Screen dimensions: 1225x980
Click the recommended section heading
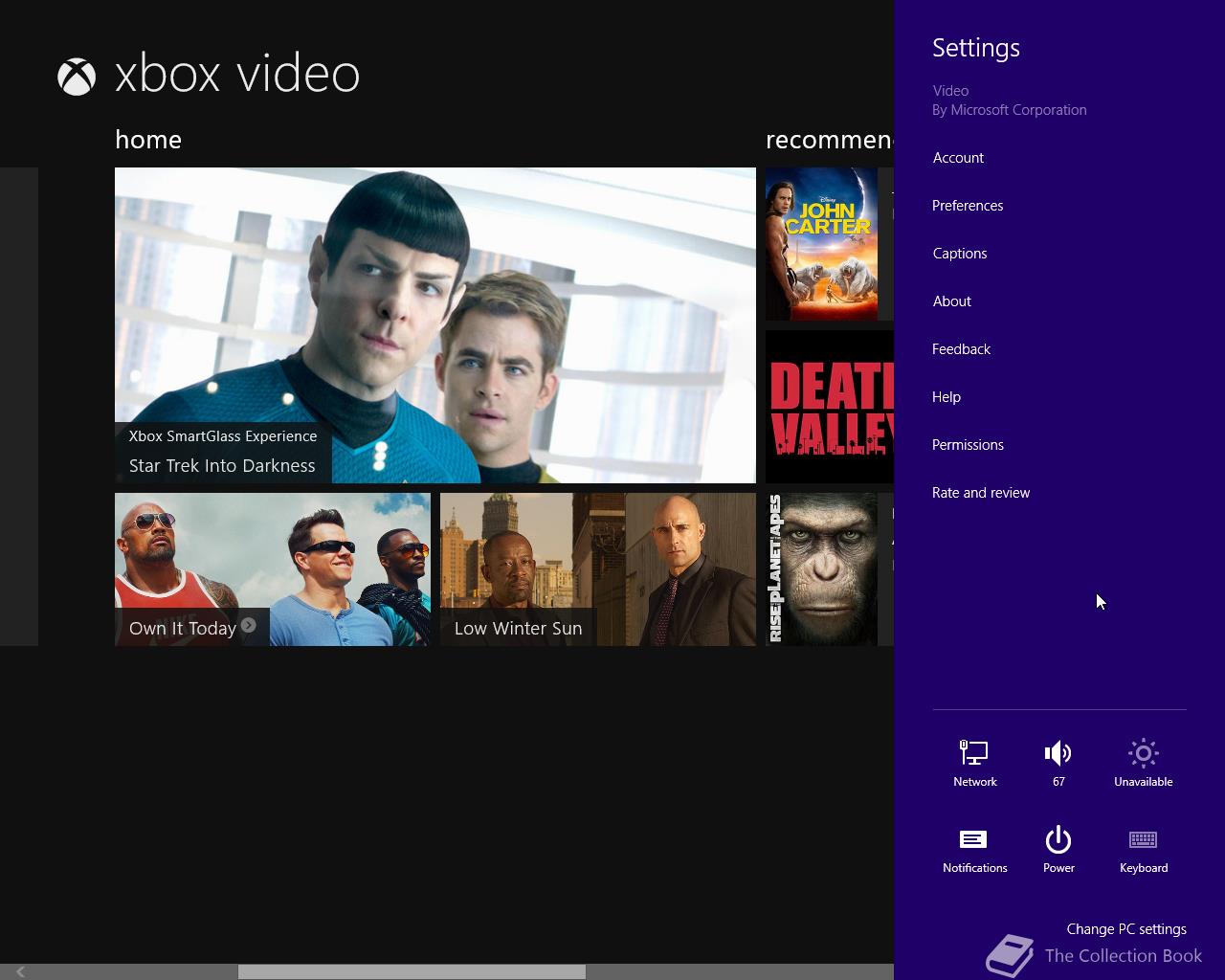coord(830,140)
